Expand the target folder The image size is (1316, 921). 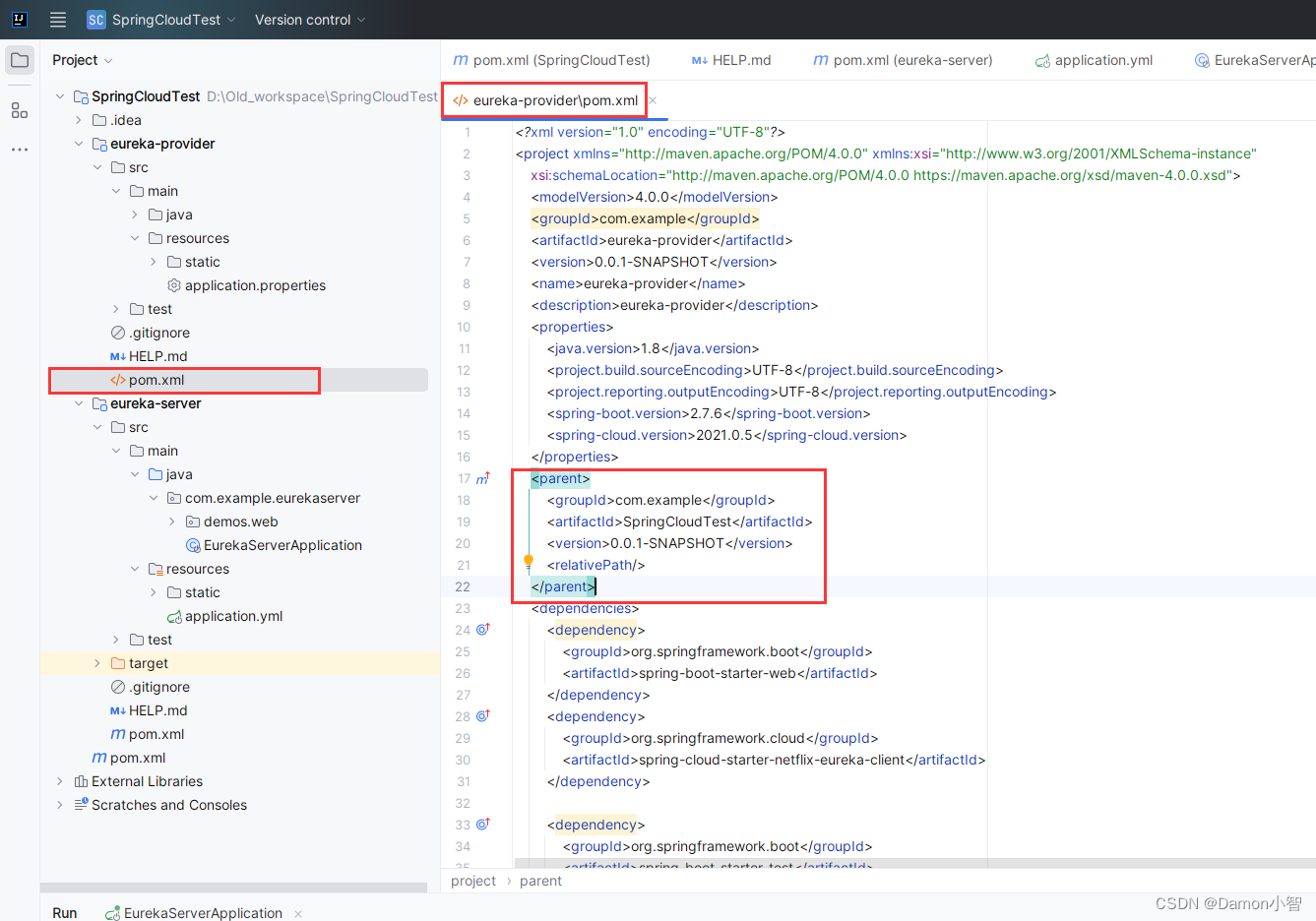click(97, 663)
